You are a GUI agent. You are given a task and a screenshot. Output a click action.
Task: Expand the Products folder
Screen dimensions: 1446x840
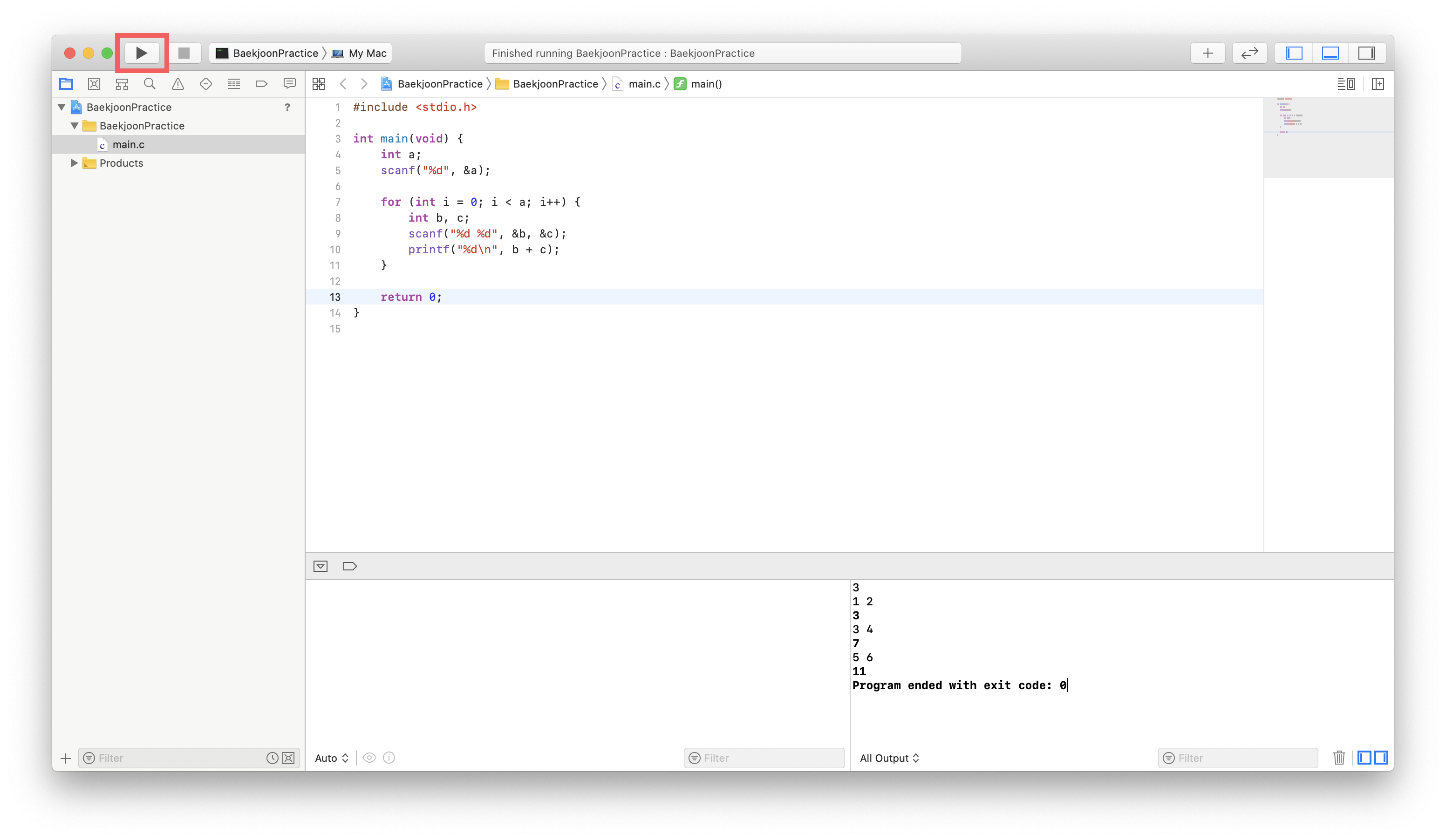coord(74,163)
